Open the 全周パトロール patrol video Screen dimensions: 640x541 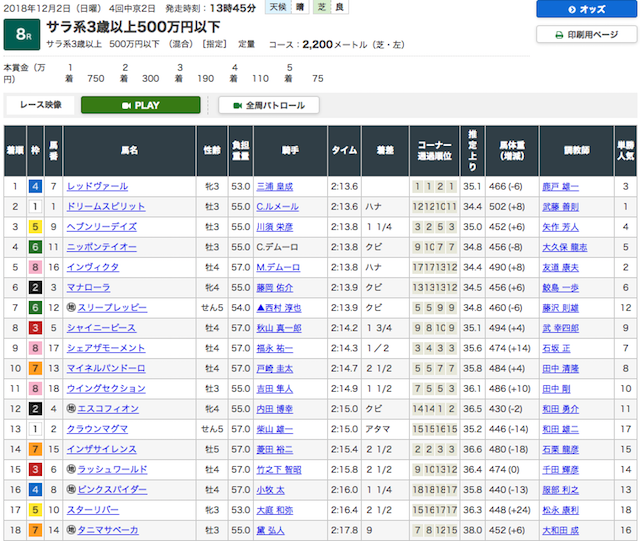(x=269, y=105)
